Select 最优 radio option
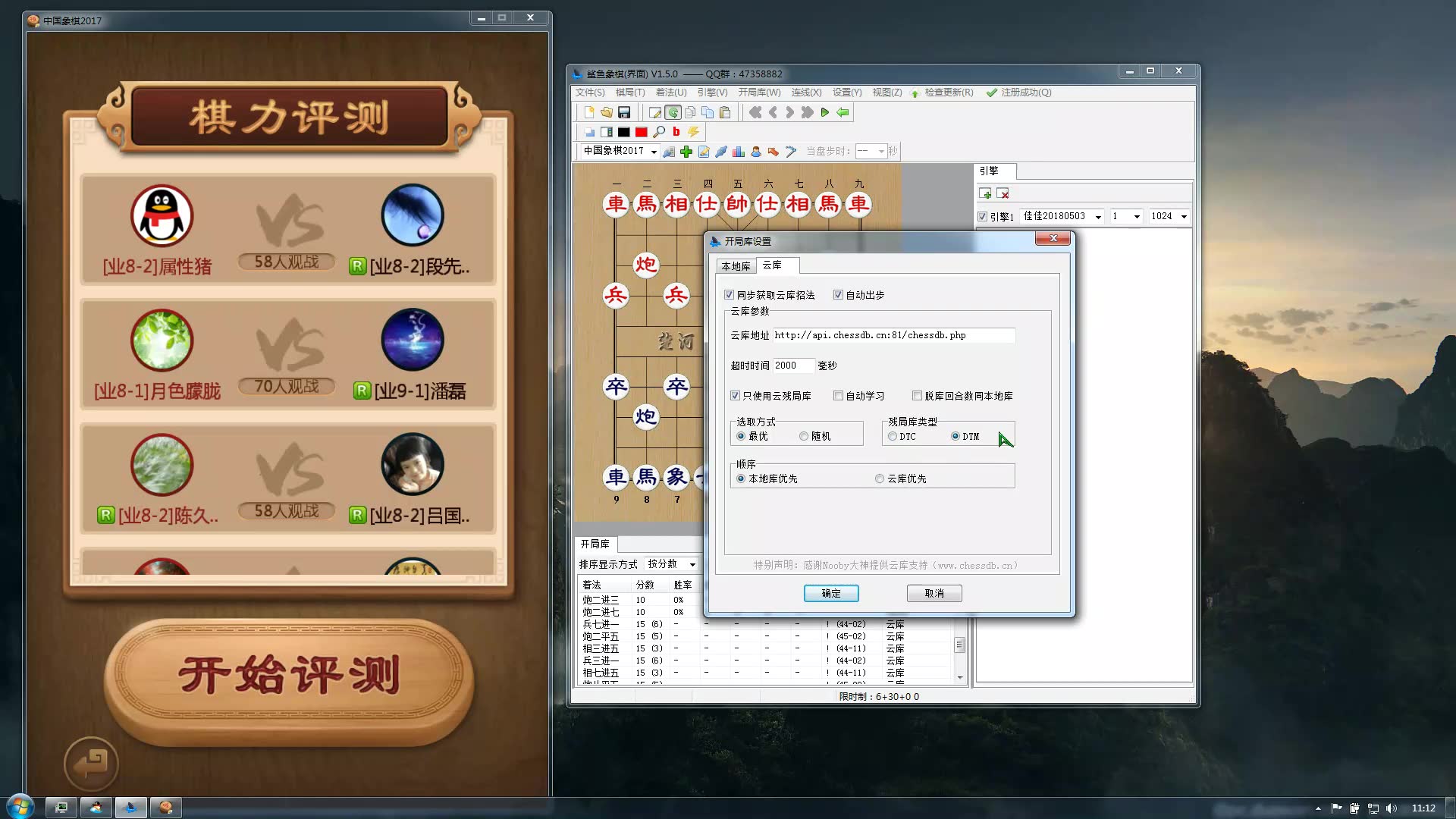 tap(741, 437)
